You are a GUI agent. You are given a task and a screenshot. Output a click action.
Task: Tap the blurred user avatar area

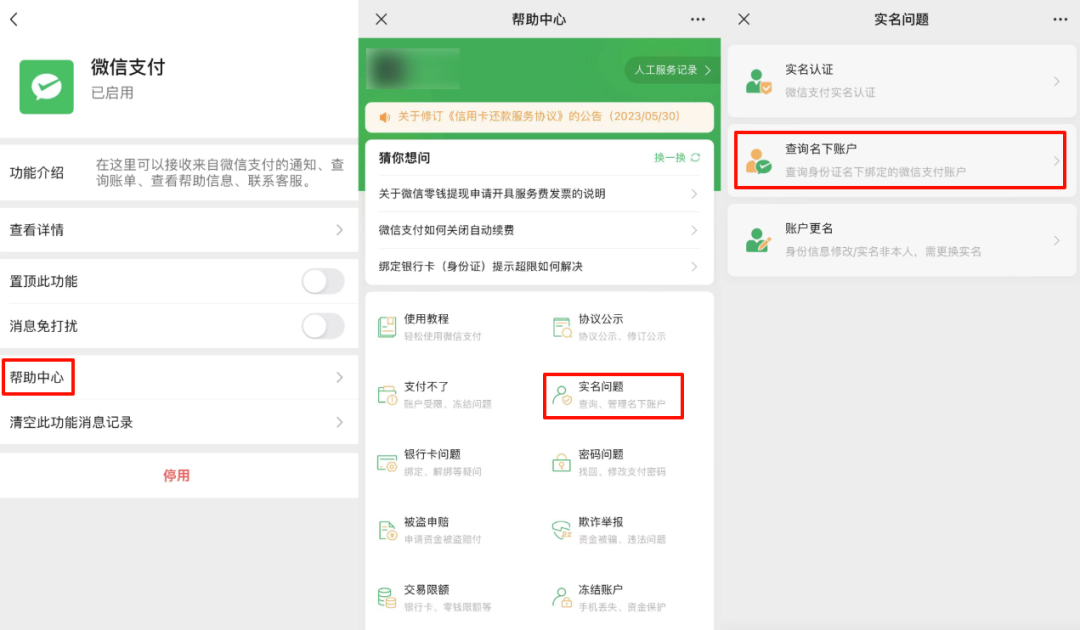tap(413, 69)
